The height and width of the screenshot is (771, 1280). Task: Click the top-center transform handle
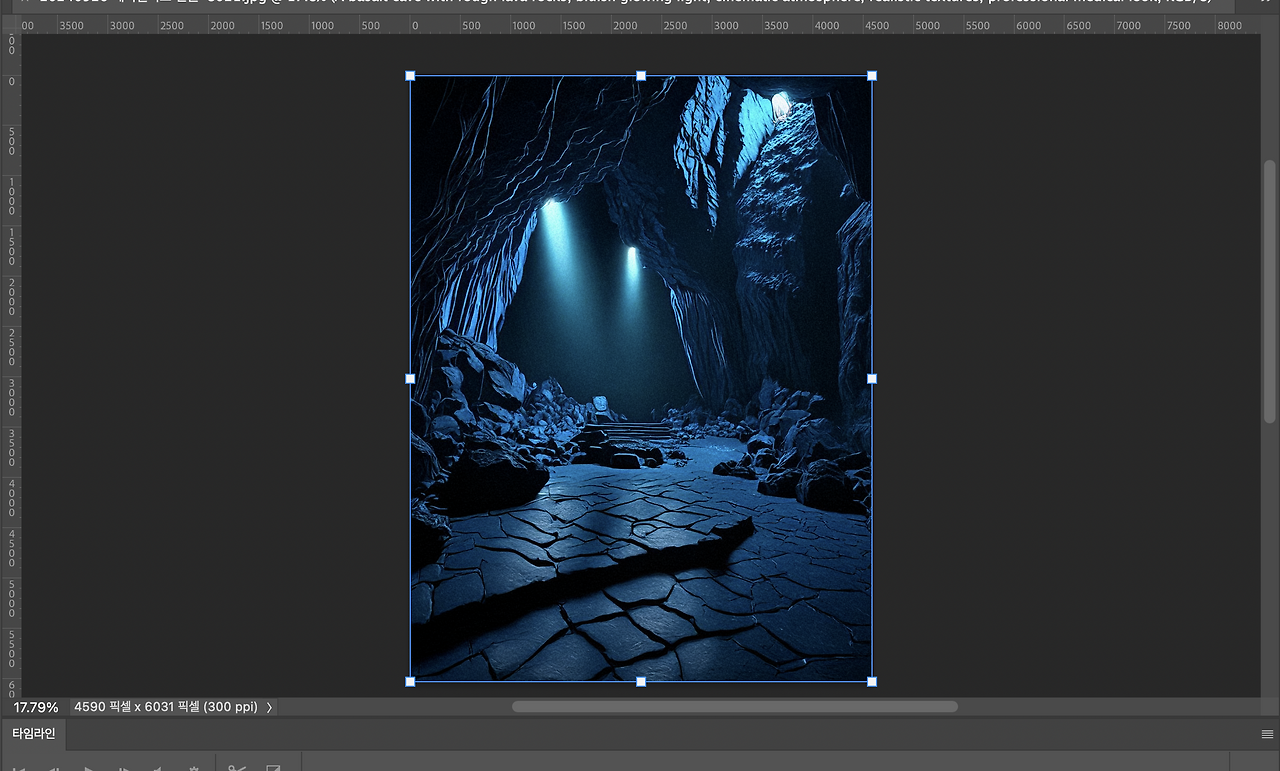click(641, 76)
